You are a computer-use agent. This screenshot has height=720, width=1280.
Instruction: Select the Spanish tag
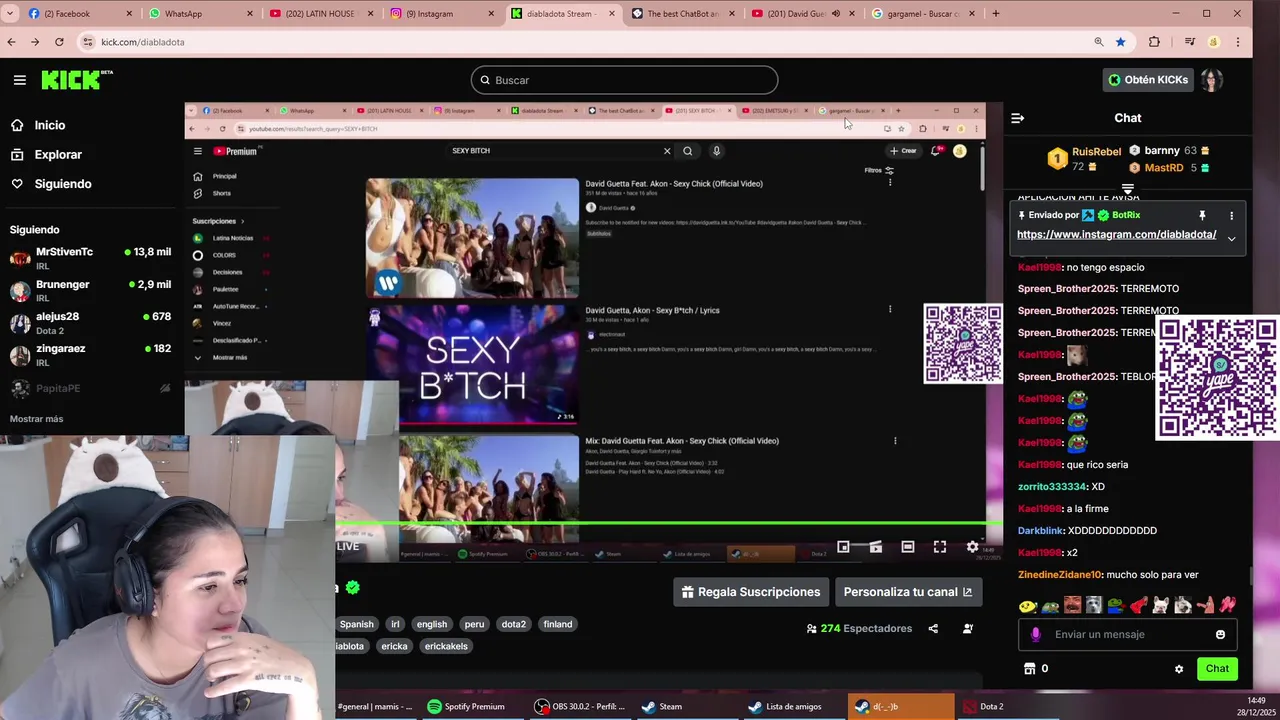(356, 624)
